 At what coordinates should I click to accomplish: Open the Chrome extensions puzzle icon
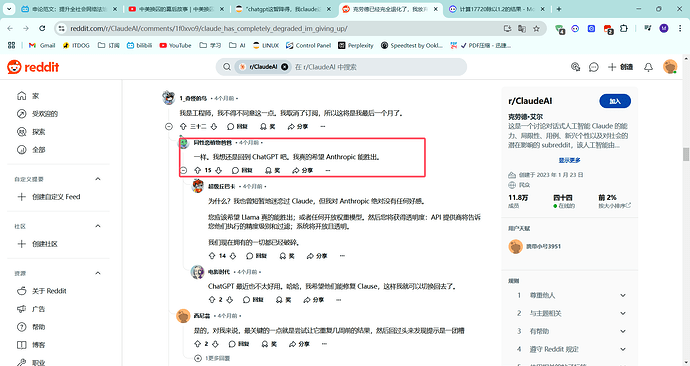[x=624, y=29]
